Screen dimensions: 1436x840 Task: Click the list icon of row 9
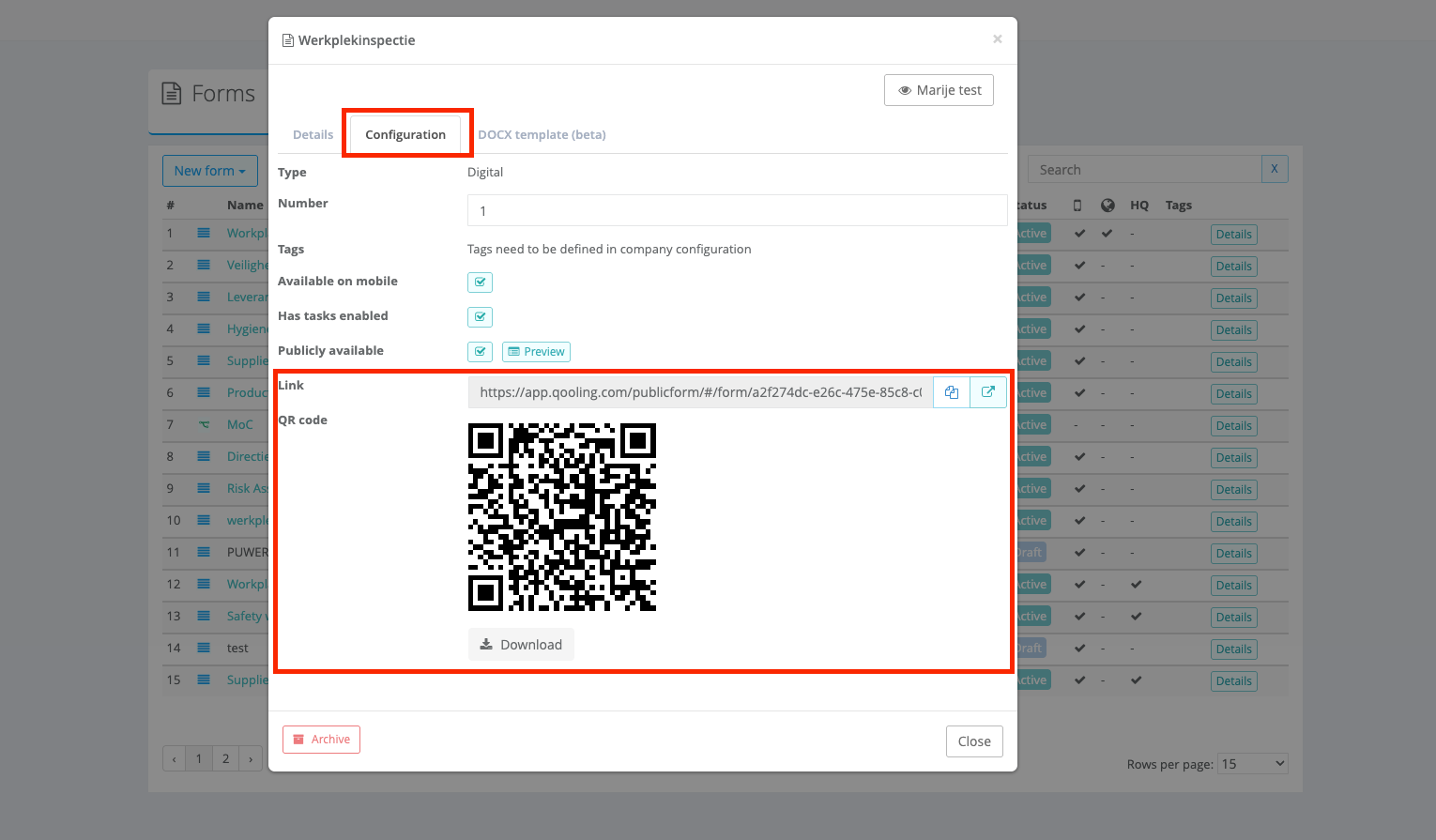204,488
